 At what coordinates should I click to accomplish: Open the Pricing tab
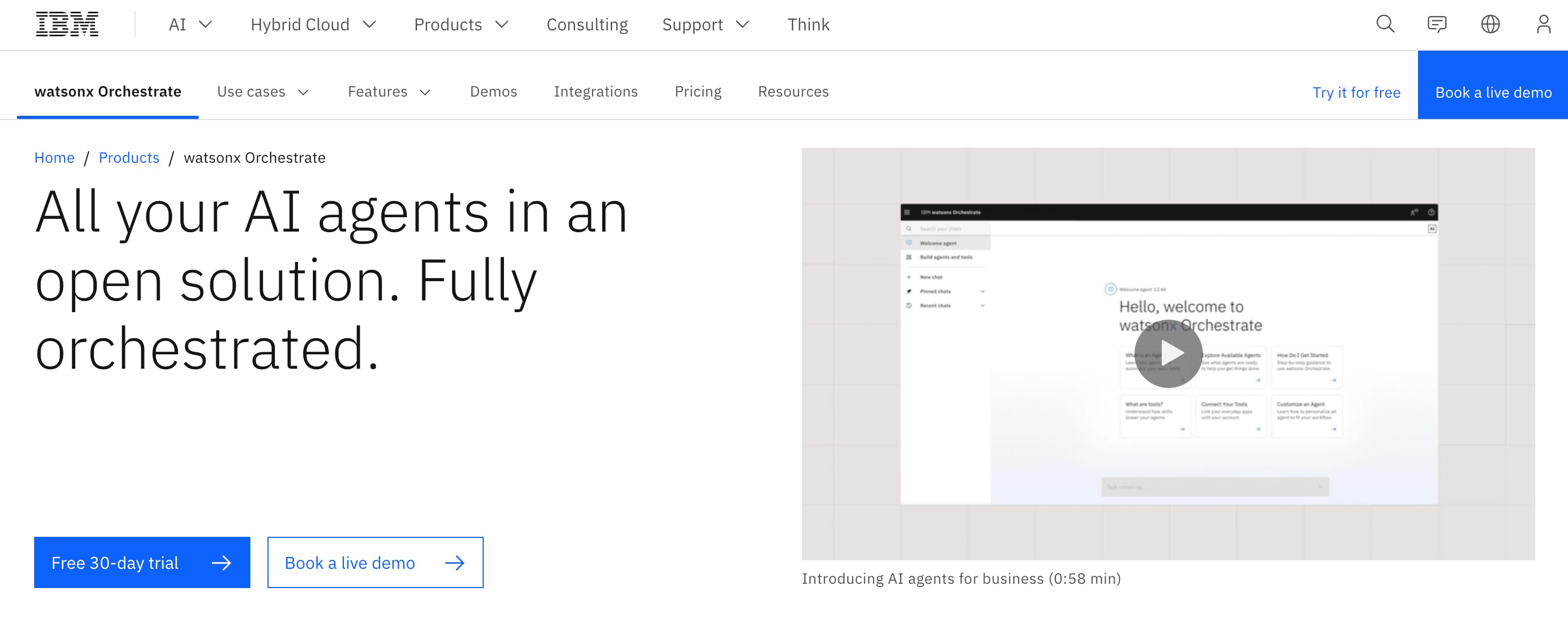[x=698, y=91]
